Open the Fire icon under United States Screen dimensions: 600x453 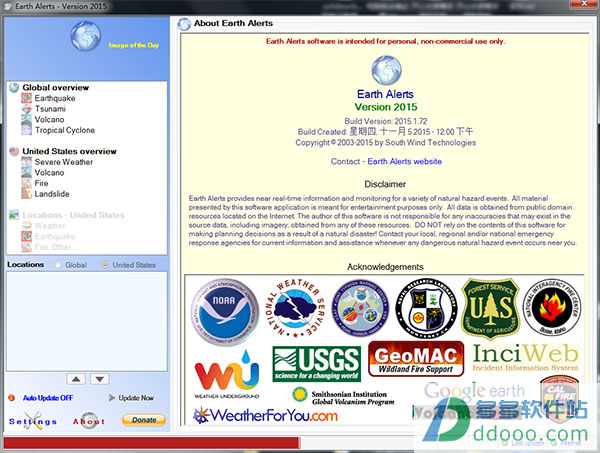(26, 183)
